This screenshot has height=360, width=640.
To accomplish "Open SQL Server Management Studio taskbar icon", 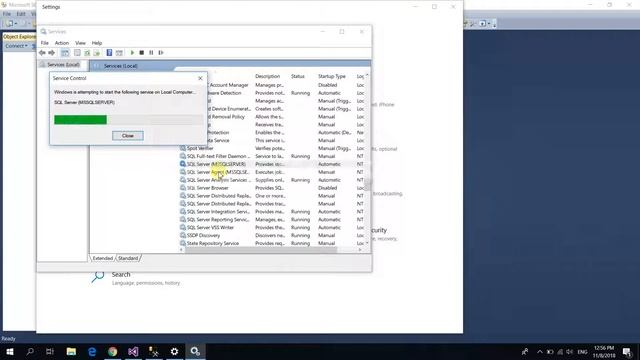I will click(154, 351).
